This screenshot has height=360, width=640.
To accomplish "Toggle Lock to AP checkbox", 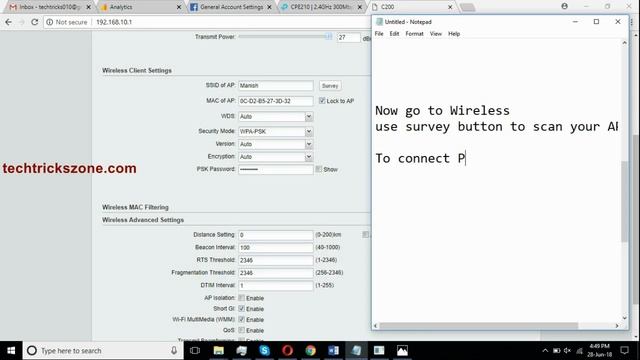I will [x=322, y=101].
